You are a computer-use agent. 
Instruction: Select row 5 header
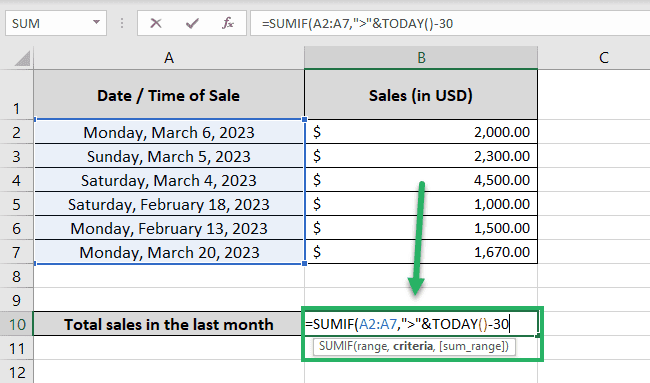17,204
